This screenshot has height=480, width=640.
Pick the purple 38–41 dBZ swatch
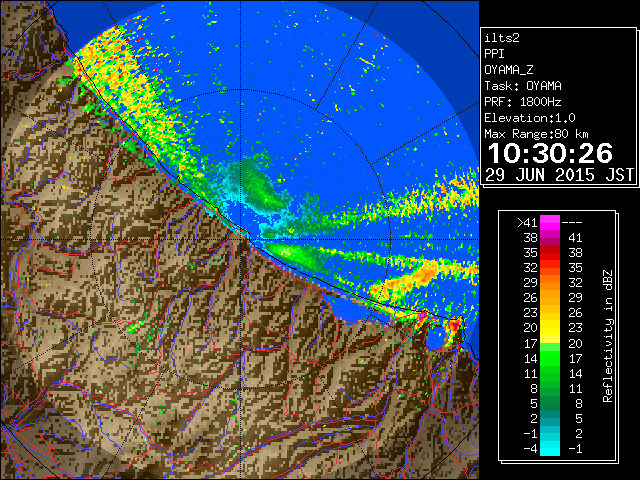[550, 238]
